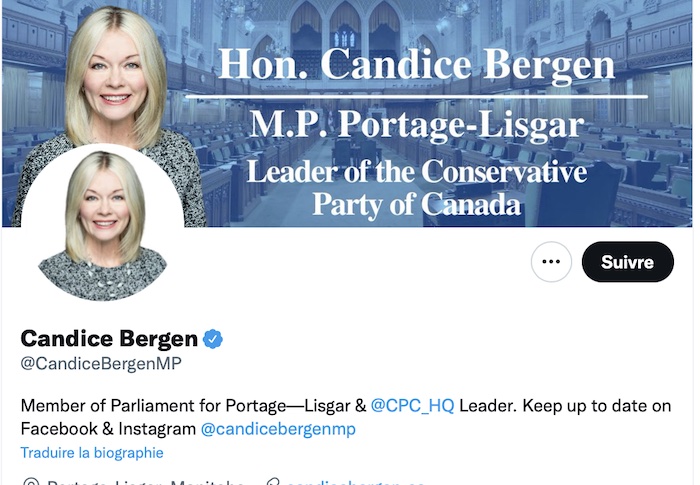Click the Party of Canada banner line
The image size is (700, 485).
(417, 205)
